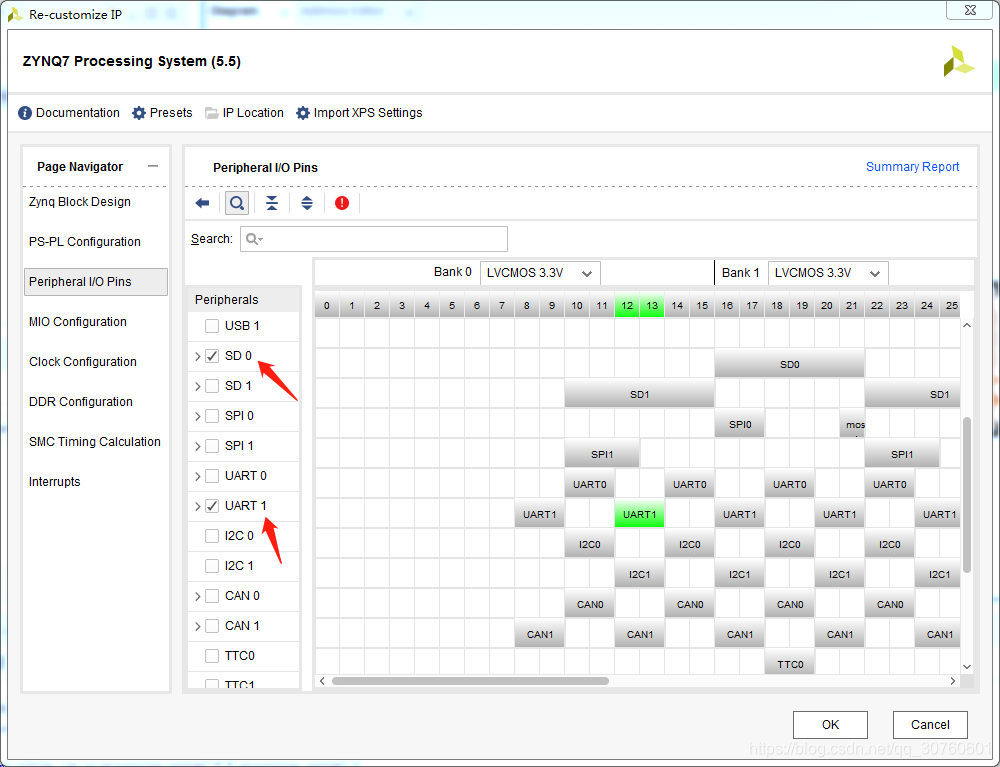Select the TTC0 pin block
The height and width of the screenshot is (767, 1000).
coord(790,664)
